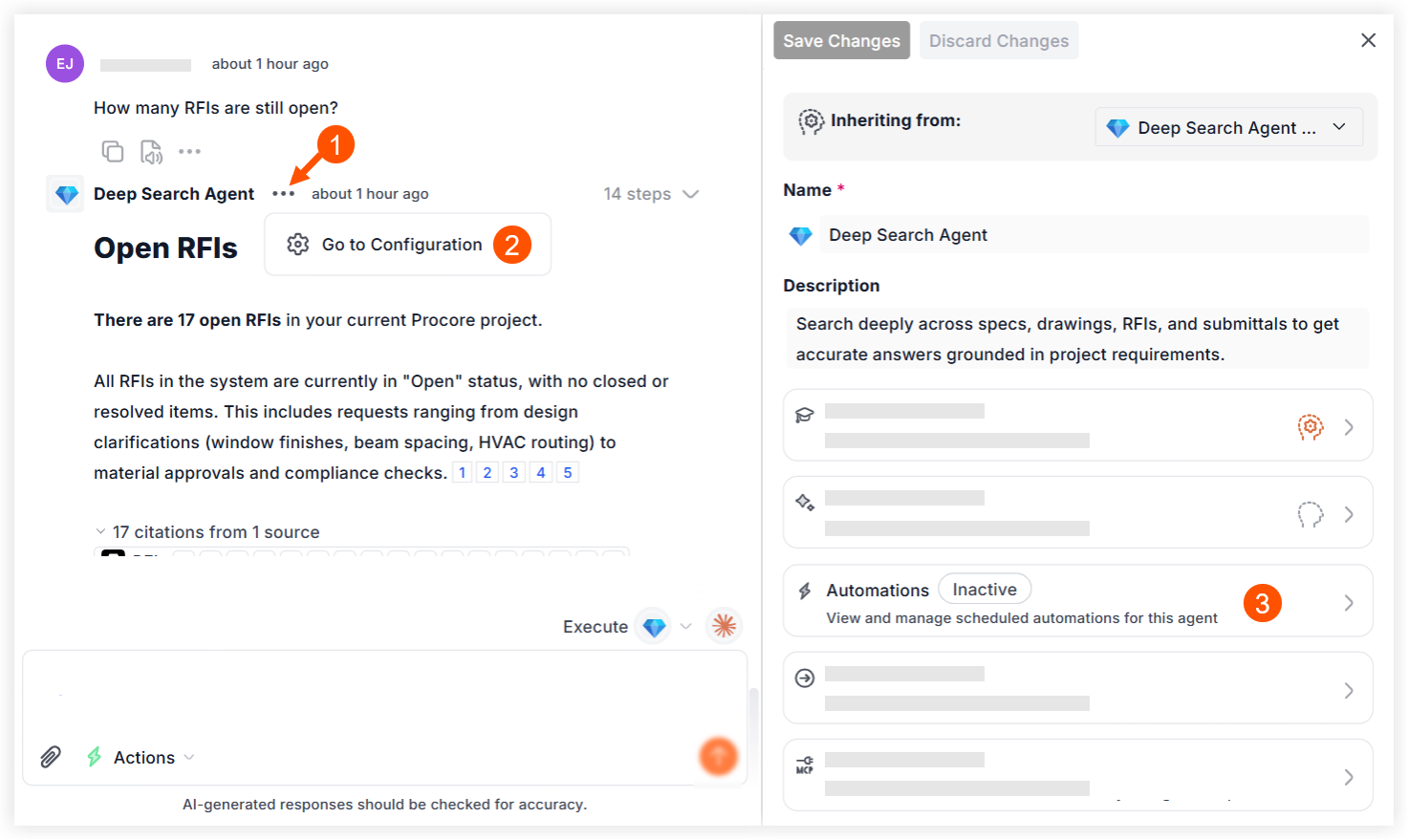Select Go to Configuration menu item
1408x840 pixels.
pos(407,245)
